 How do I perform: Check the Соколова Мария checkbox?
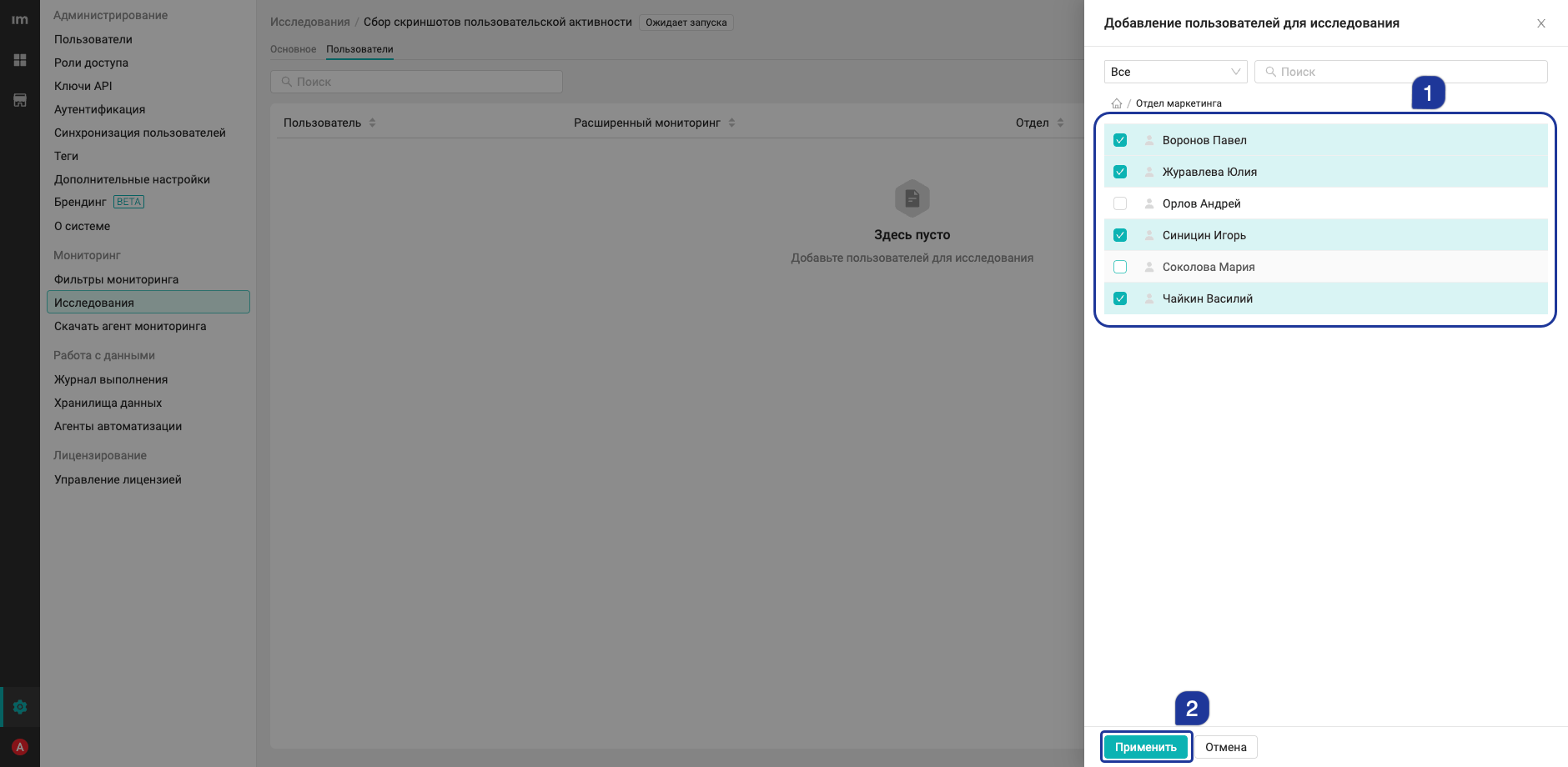click(x=1120, y=267)
